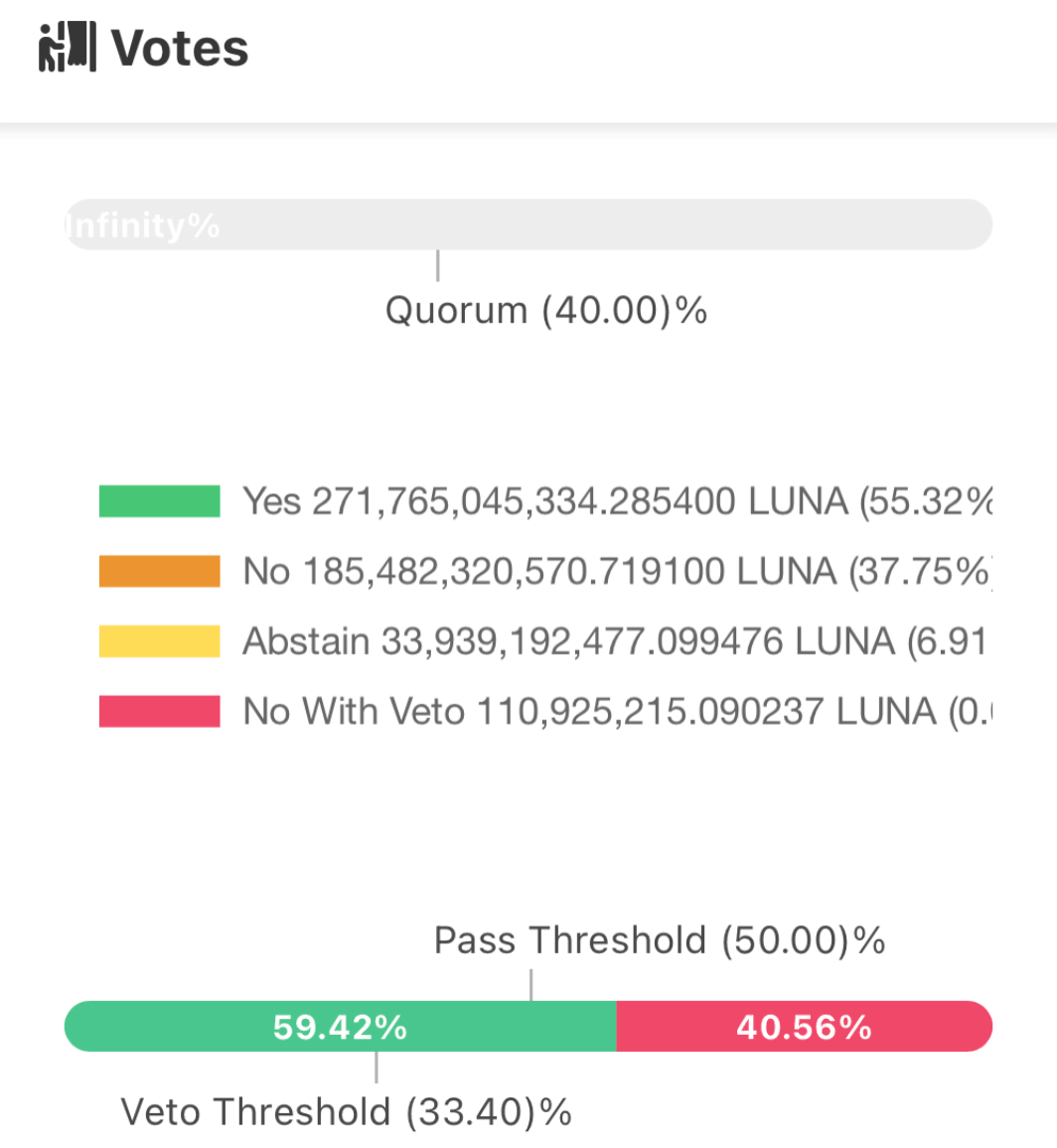This screenshot has width=1057, height=1148.
Task: Select the red No With Veto legend swatch
Action: pos(158,711)
